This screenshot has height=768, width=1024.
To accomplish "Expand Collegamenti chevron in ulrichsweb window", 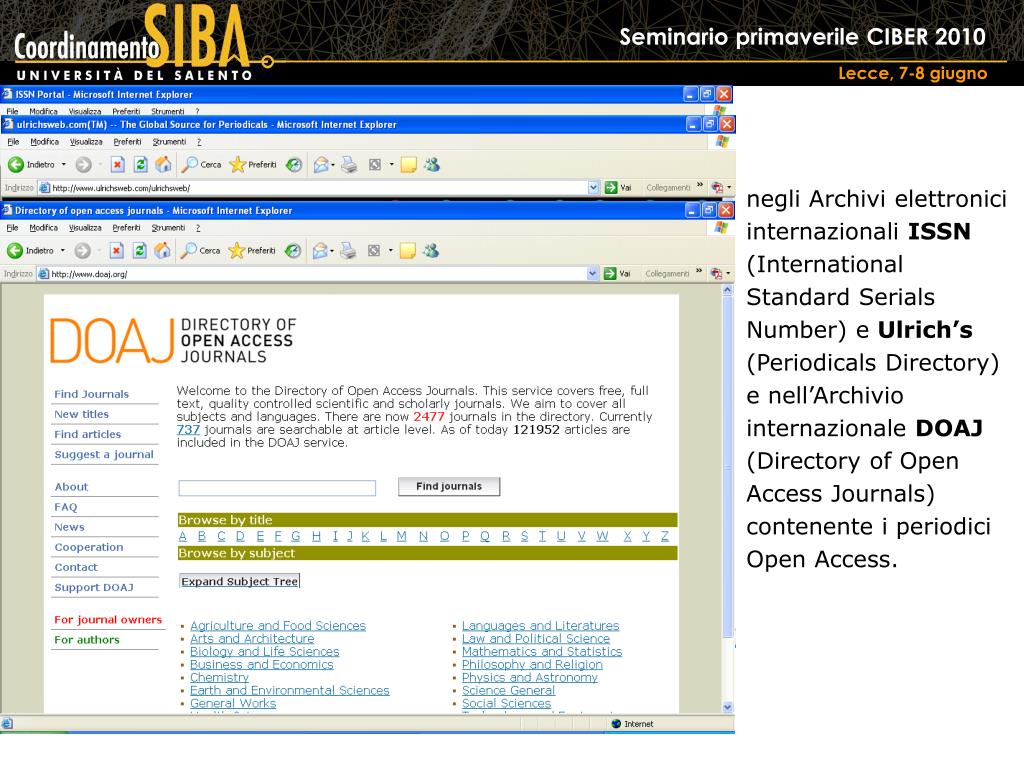I will (700, 185).
